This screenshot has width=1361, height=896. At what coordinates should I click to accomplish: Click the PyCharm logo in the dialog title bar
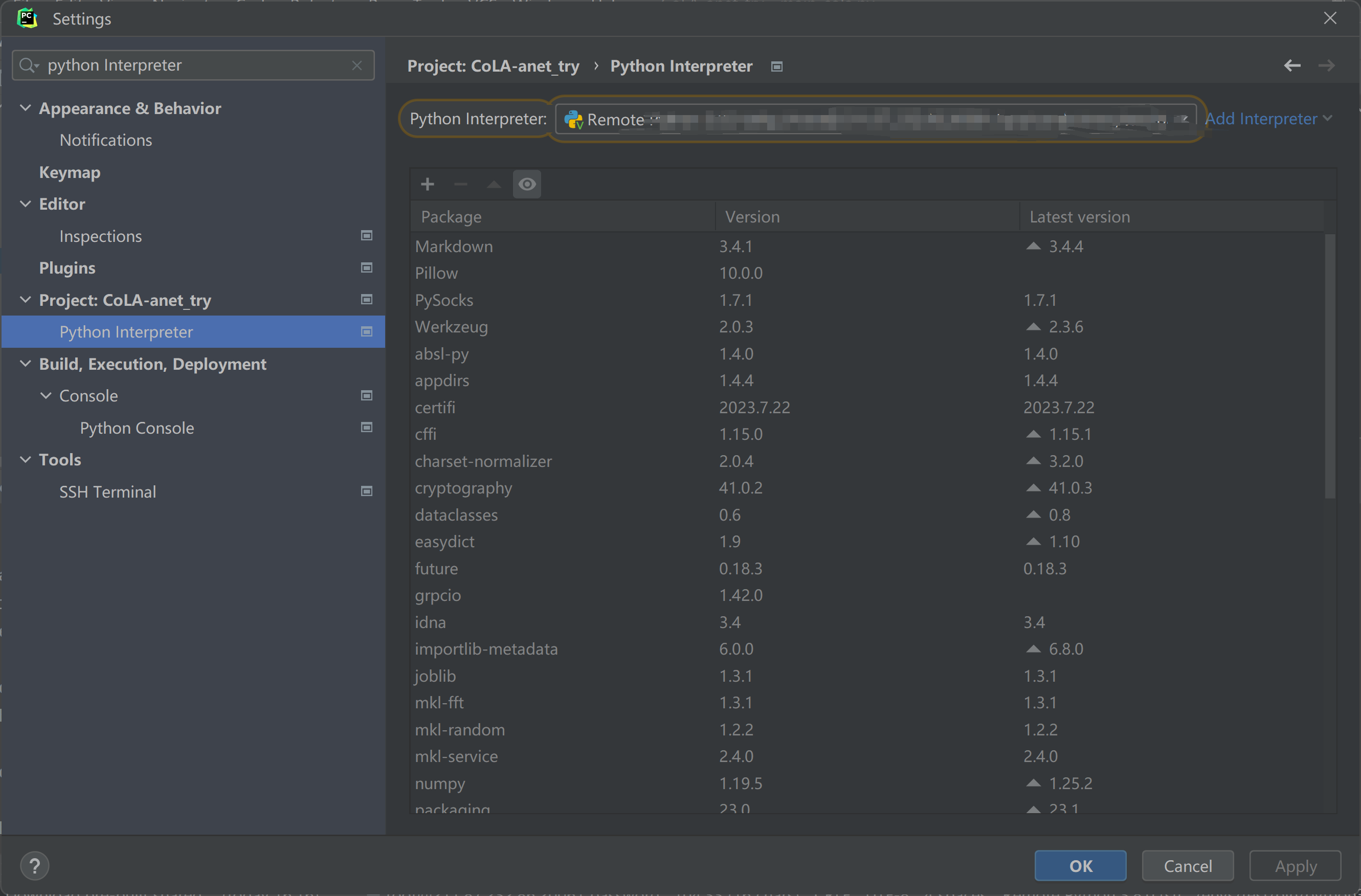[x=27, y=18]
